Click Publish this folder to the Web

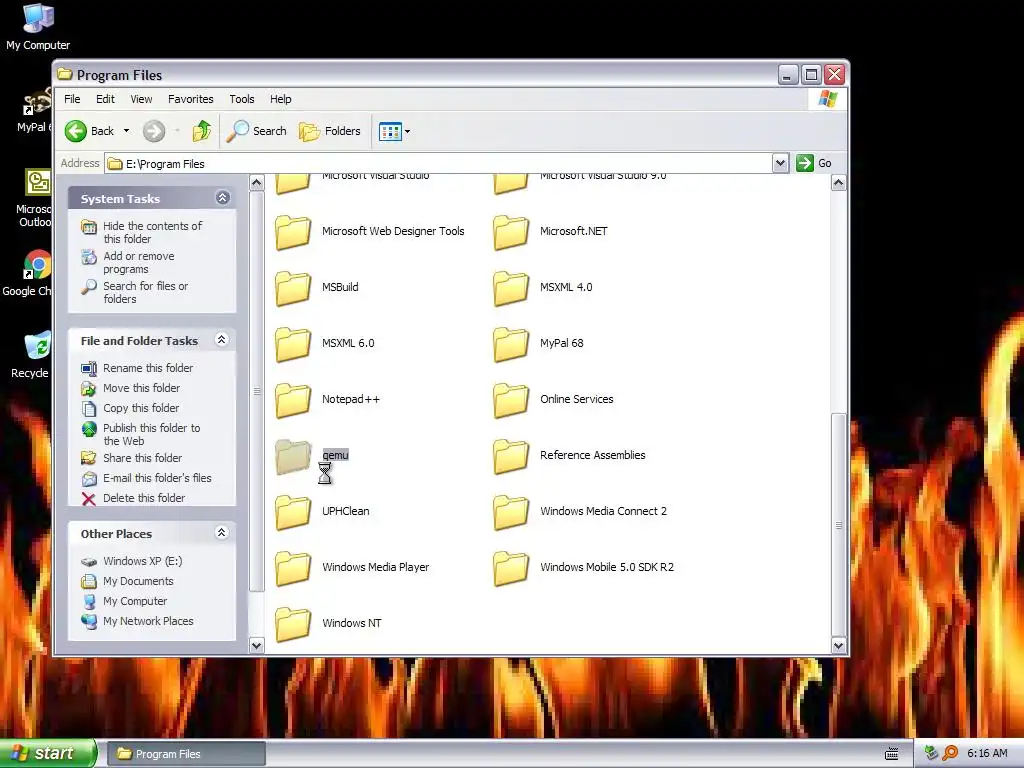[152, 434]
